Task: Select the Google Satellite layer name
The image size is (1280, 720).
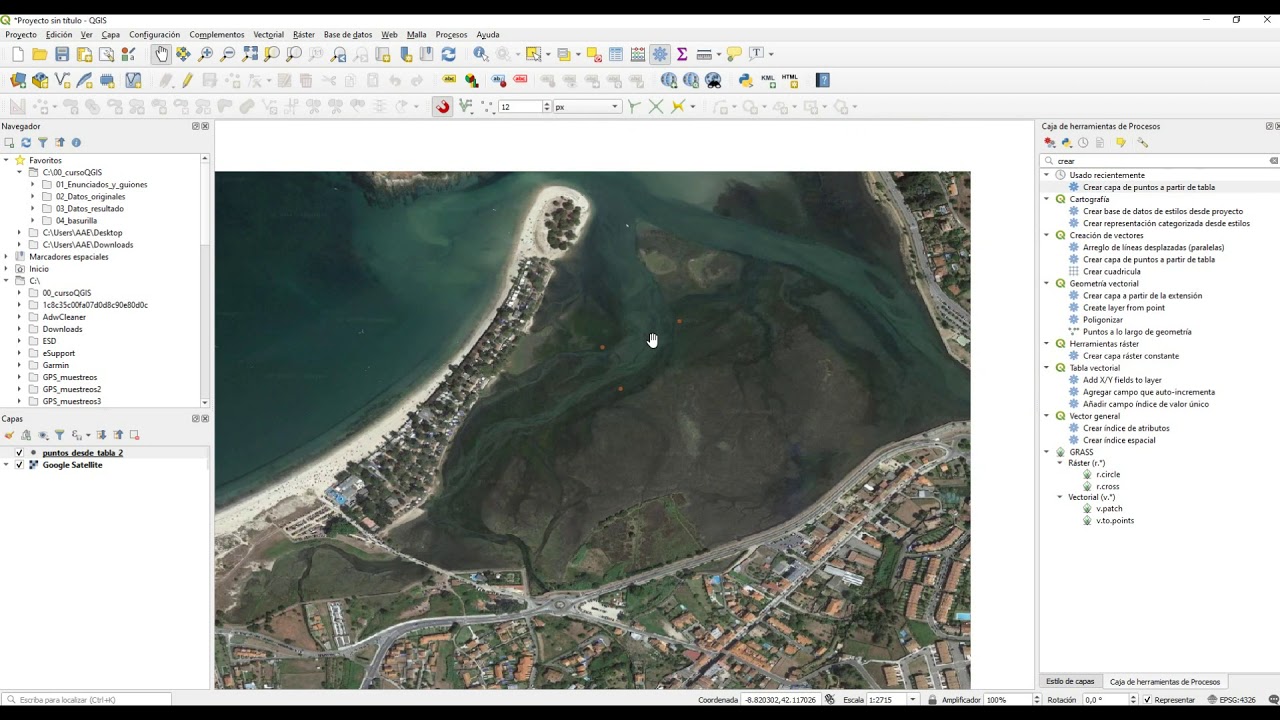Action: pos(72,465)
